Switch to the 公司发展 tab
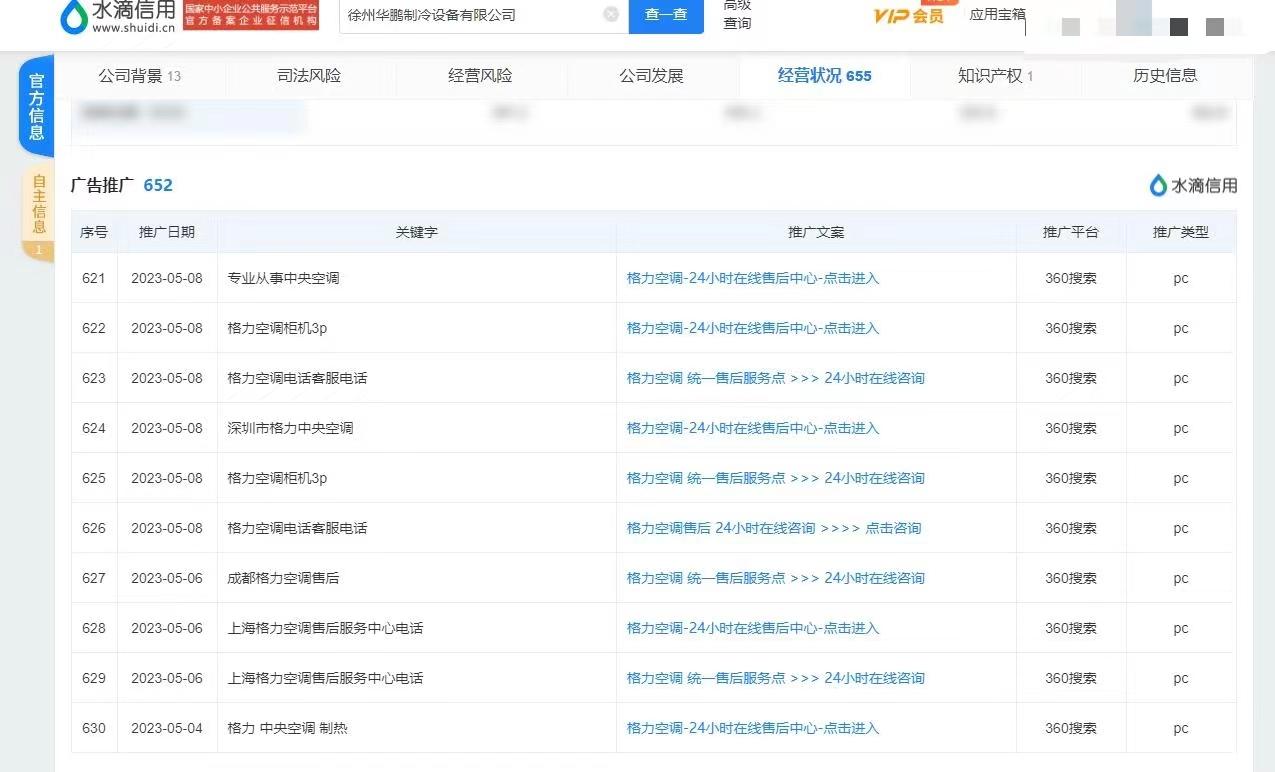 coord(651,76)
